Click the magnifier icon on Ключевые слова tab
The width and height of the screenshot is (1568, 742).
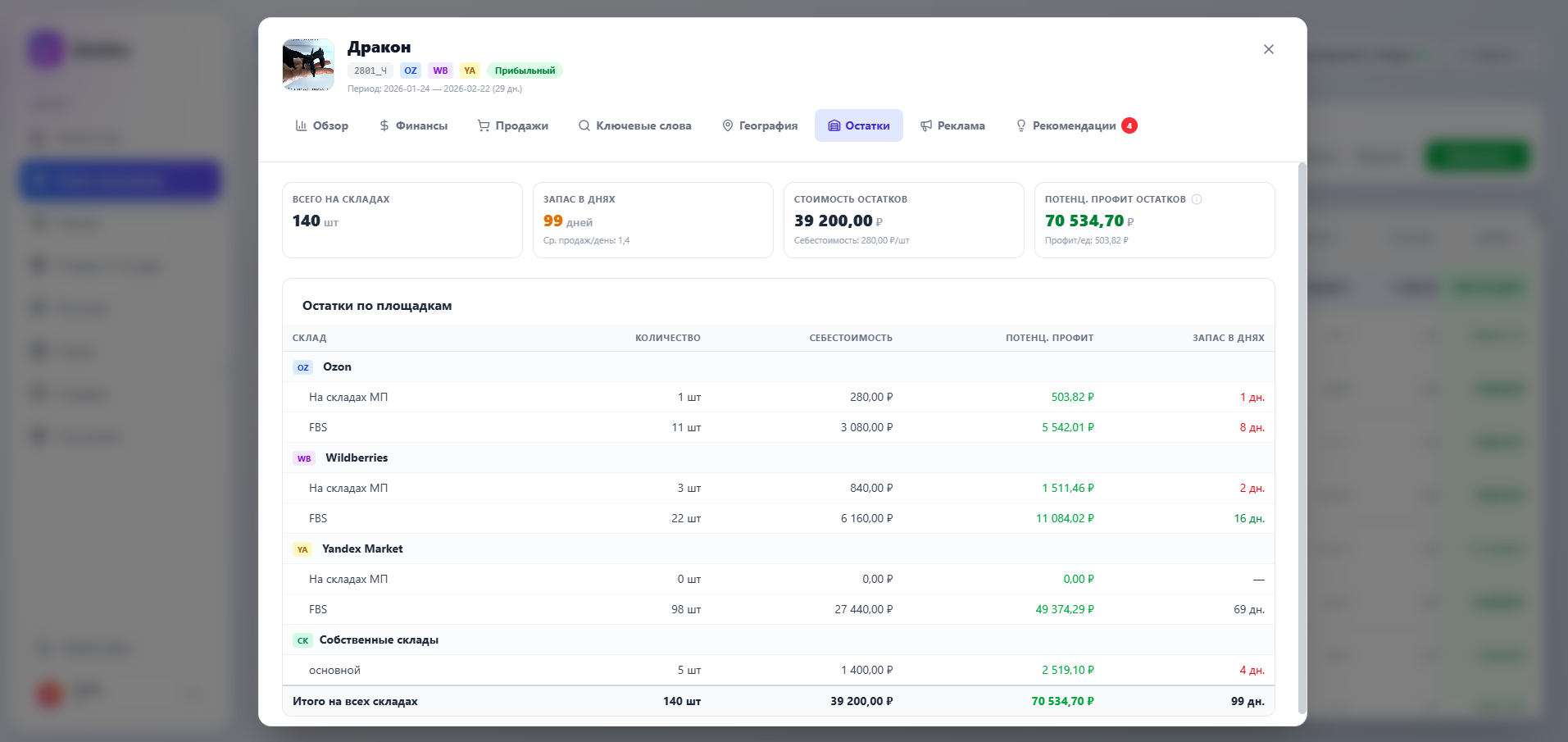(584, 125)
